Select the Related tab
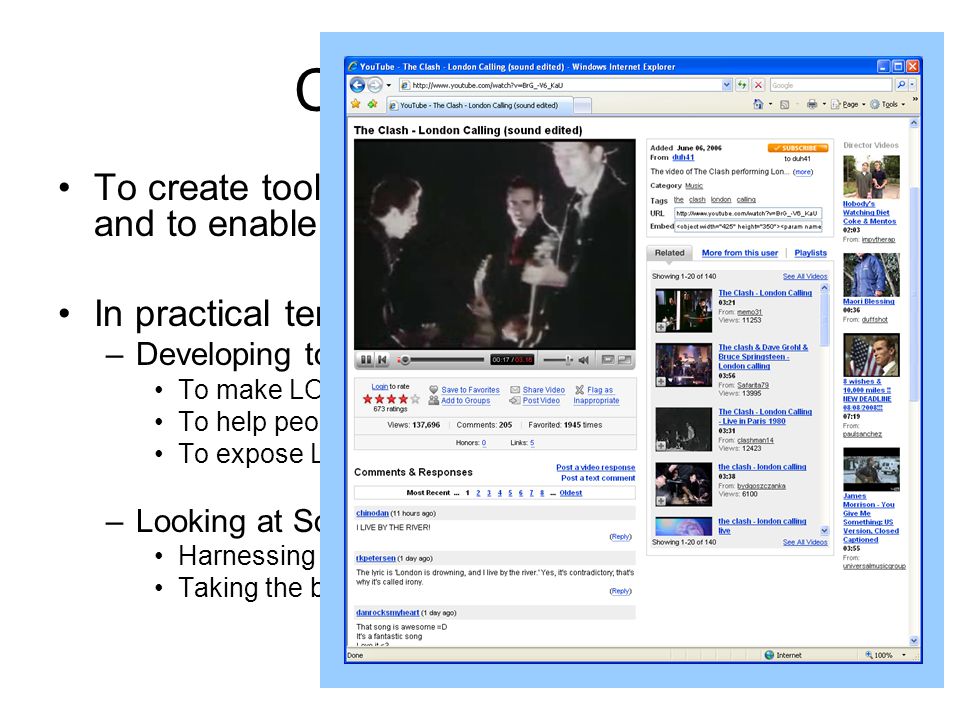The width and height of the screenshot is (960, 720). coord(669,253)
